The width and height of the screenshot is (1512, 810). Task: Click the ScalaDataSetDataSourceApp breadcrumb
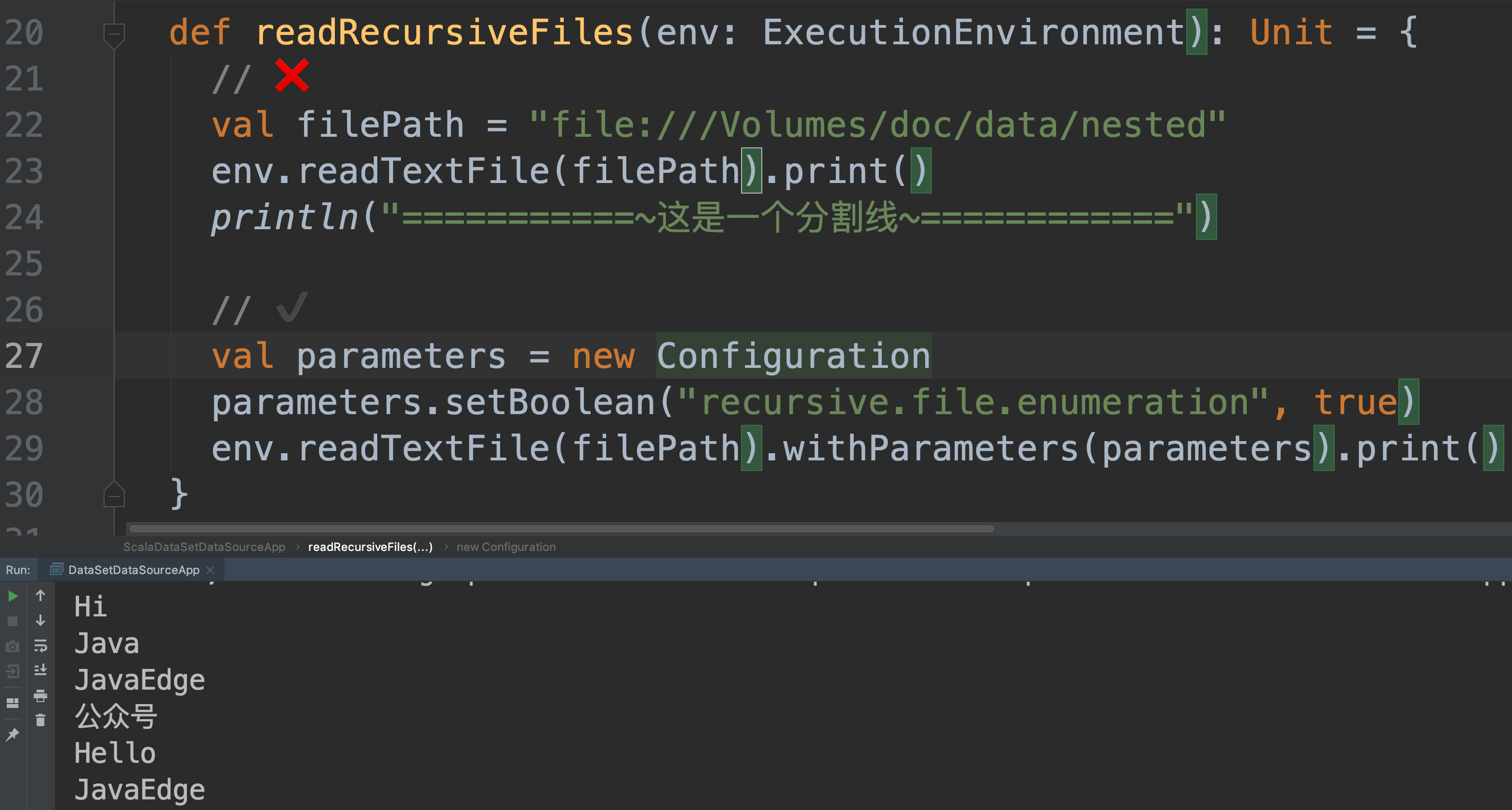coord(204,547)
